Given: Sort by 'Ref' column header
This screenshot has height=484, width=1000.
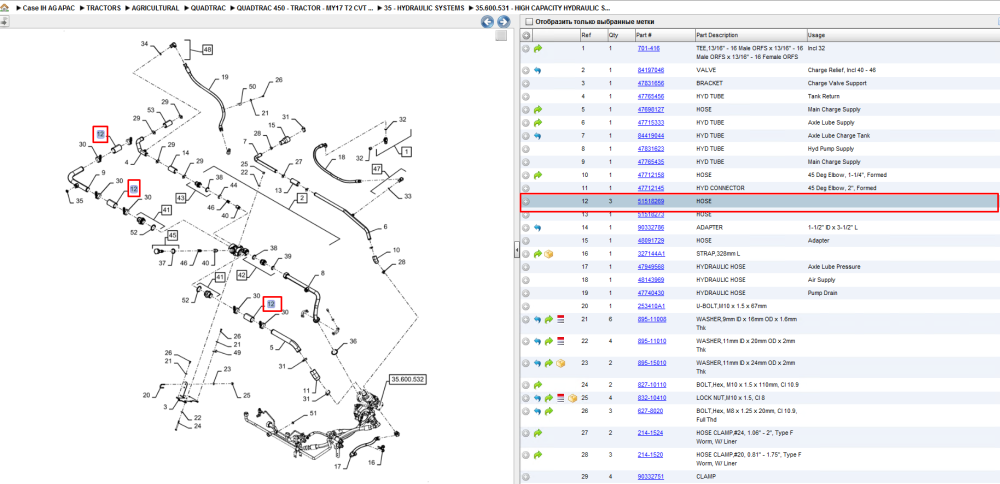Looking at the screenshot, I should tap(585, 35).
